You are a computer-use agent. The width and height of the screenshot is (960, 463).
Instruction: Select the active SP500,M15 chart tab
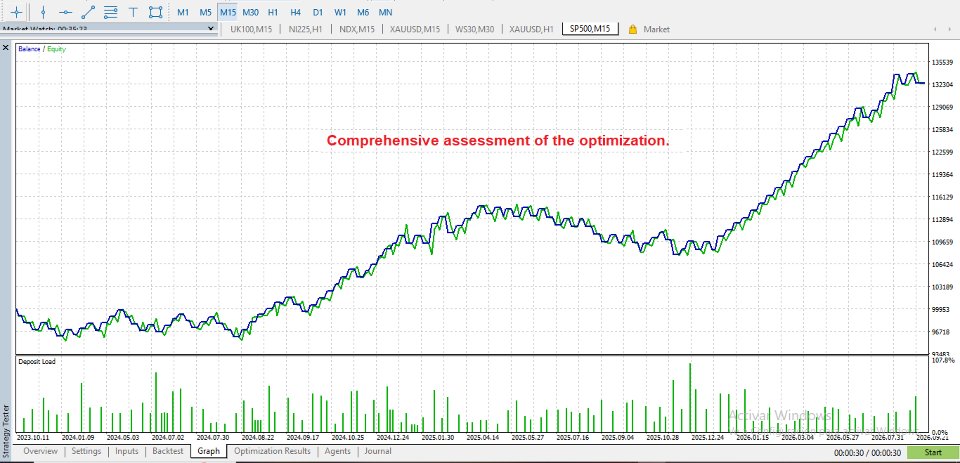[590, 29]
